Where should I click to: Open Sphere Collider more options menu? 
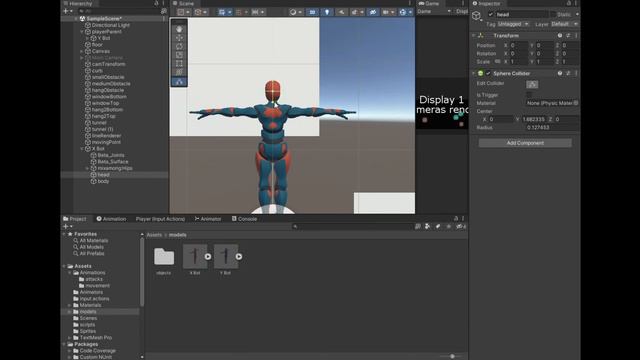[x=576, y=73]
